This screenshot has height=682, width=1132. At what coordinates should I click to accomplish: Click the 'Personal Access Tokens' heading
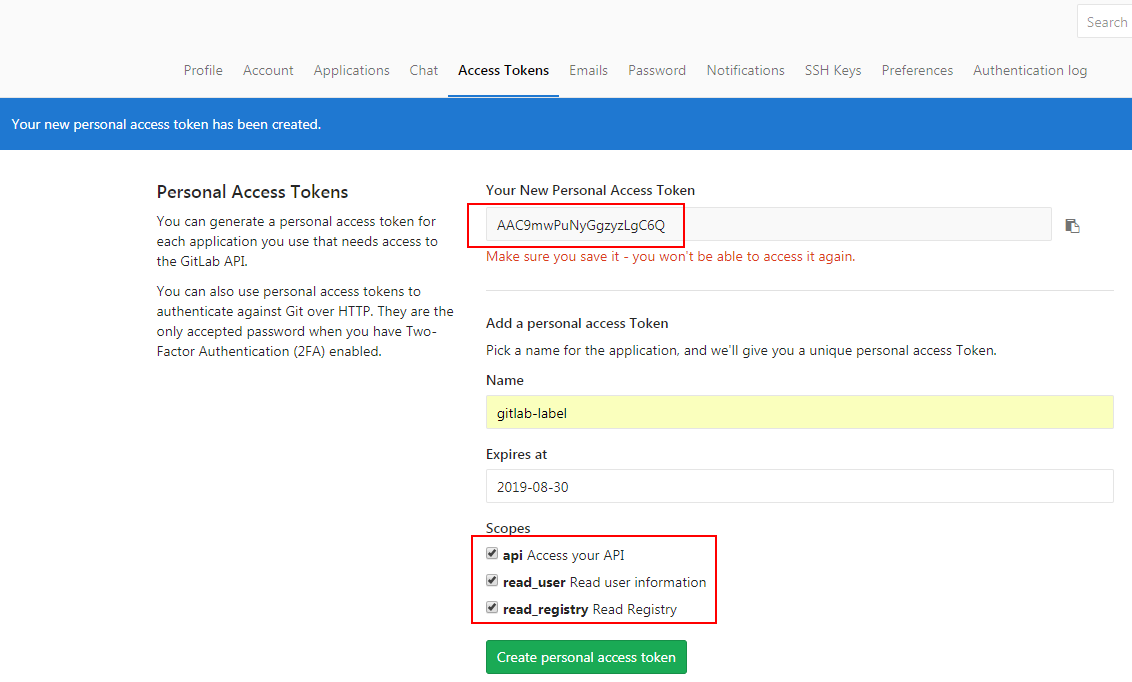click(x=253, y=191)
